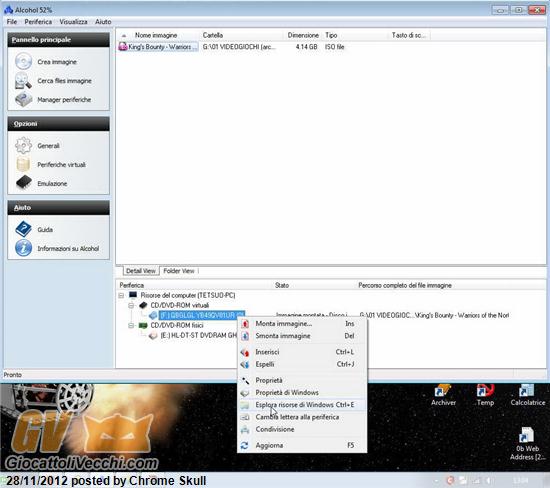Viewport: 550px width, 488px height.
Task: Click the Manager periferiche link
Action: tap(64, 100)
